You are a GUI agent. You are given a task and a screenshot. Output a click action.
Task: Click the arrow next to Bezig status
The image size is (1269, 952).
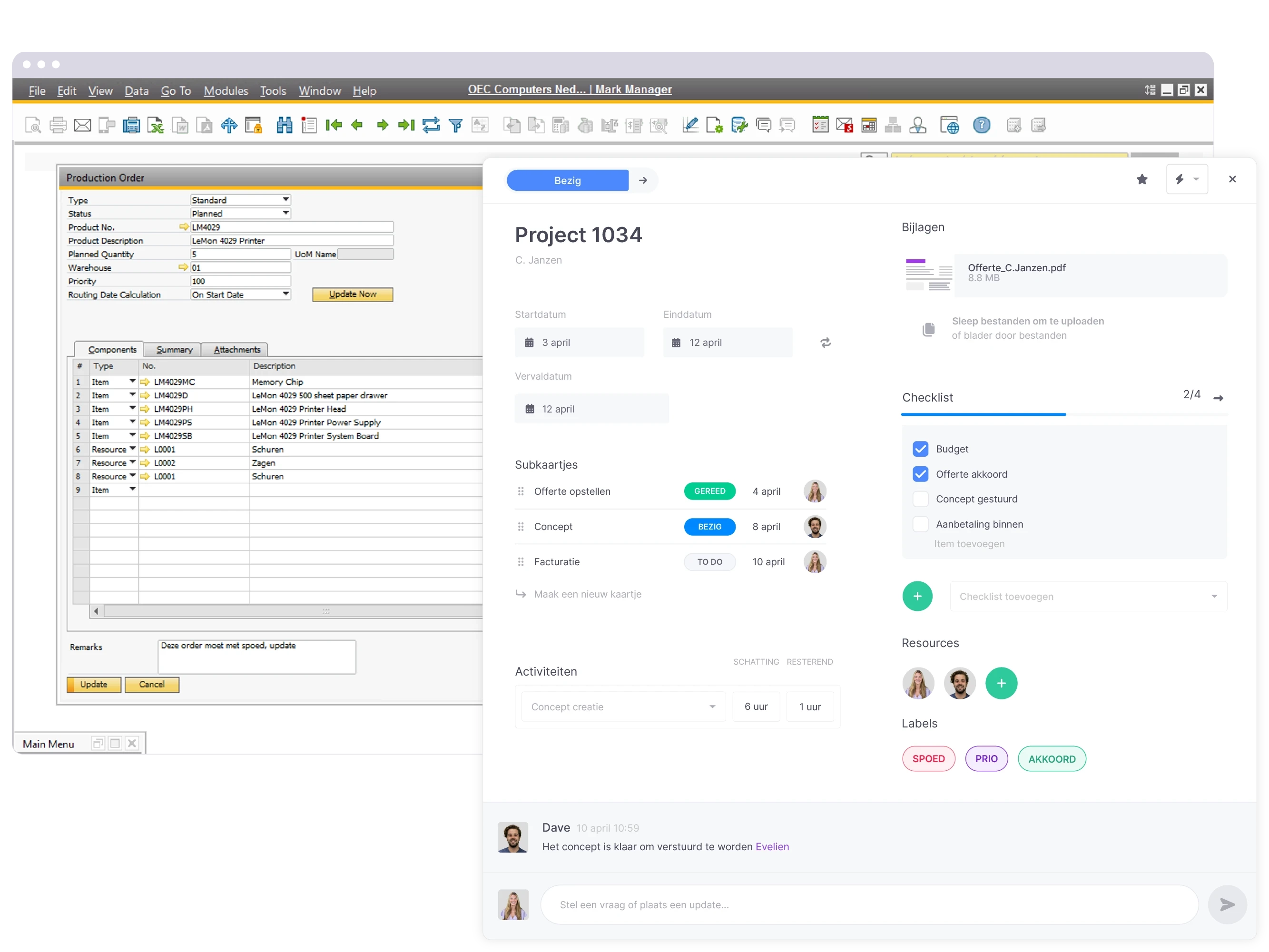click(642, 180)
